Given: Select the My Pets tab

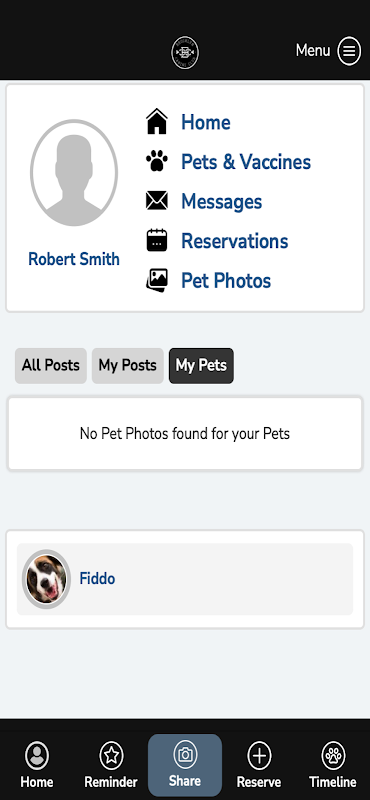Looking at the screenshot, I should [x=201, y=365].
